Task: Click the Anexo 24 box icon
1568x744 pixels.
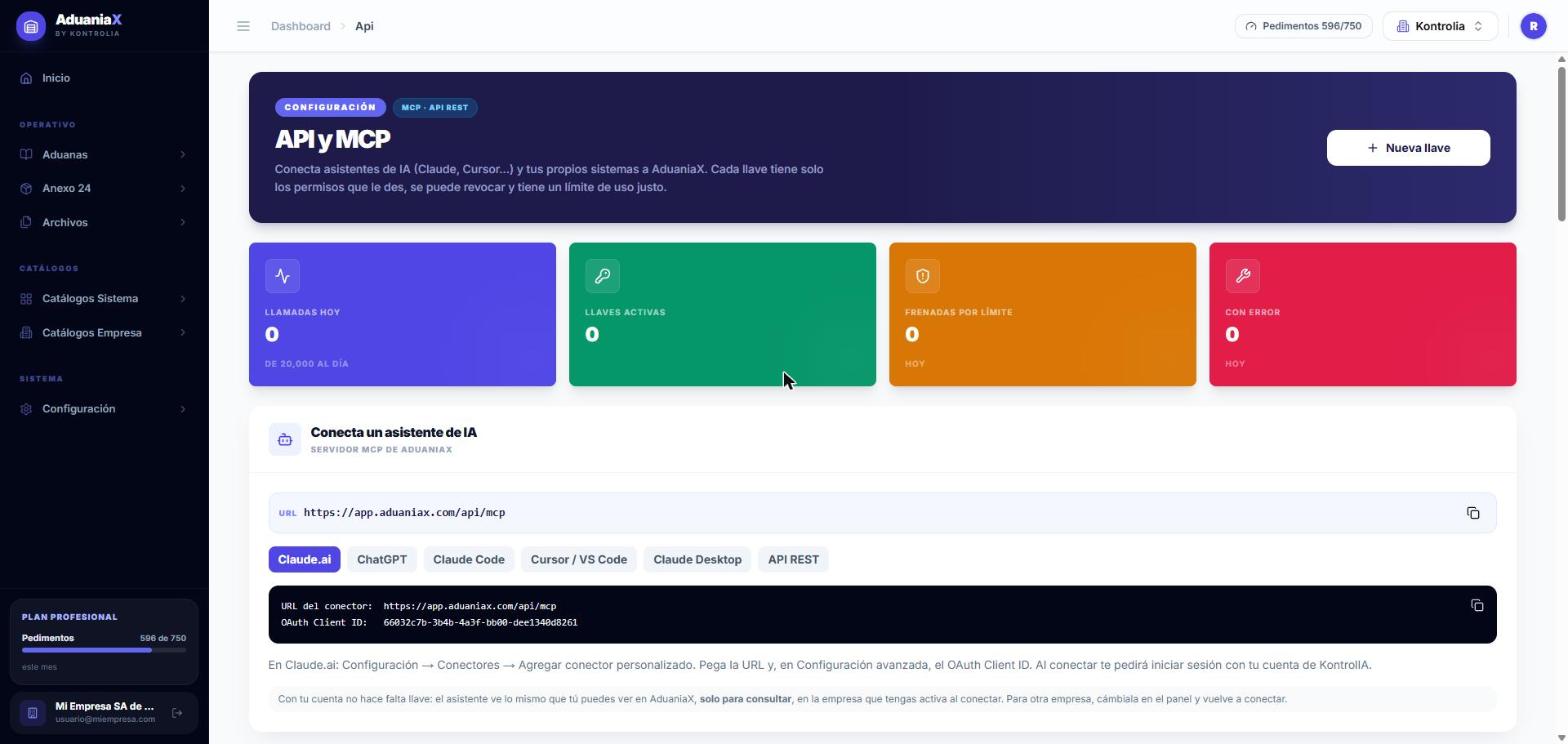Action: point(26,188)
